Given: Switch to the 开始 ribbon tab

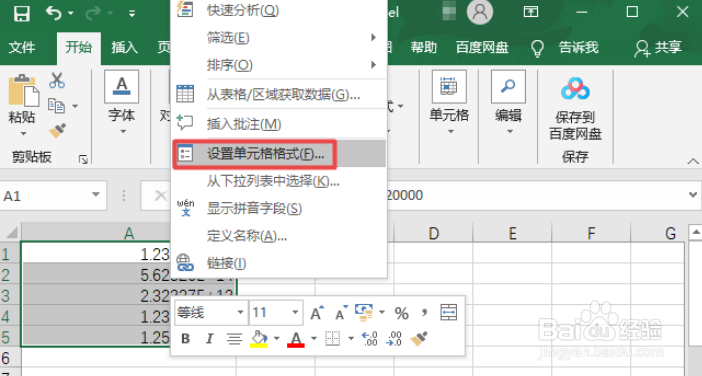Looking at the screenshot, I should [78, 47].
